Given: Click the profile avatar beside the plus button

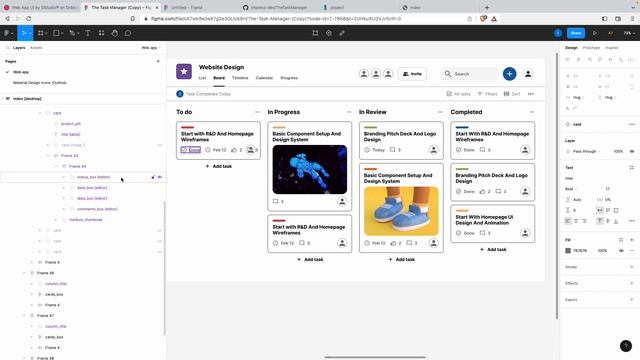Looking at the screenshot, I should tap(528, 74).
